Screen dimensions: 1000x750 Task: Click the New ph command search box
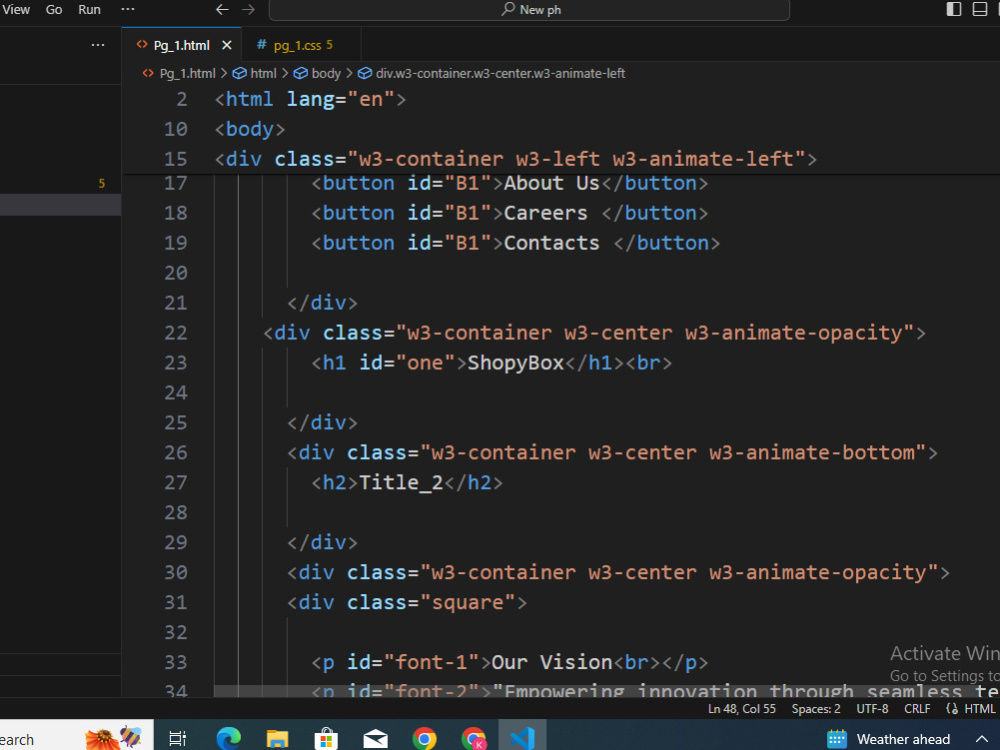(529, 10)
